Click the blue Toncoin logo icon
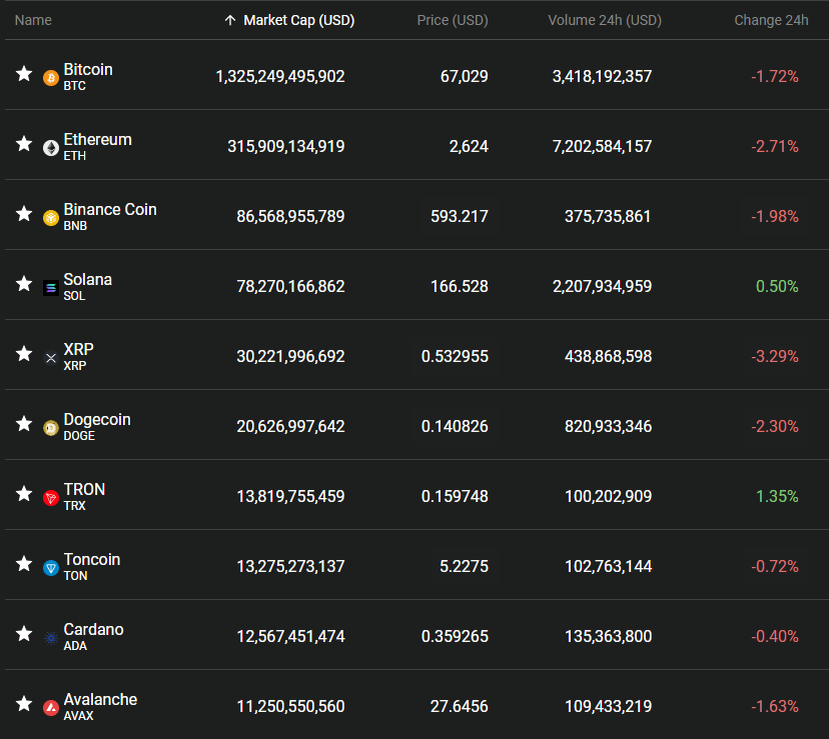829x739 pixels. point(51,568)
